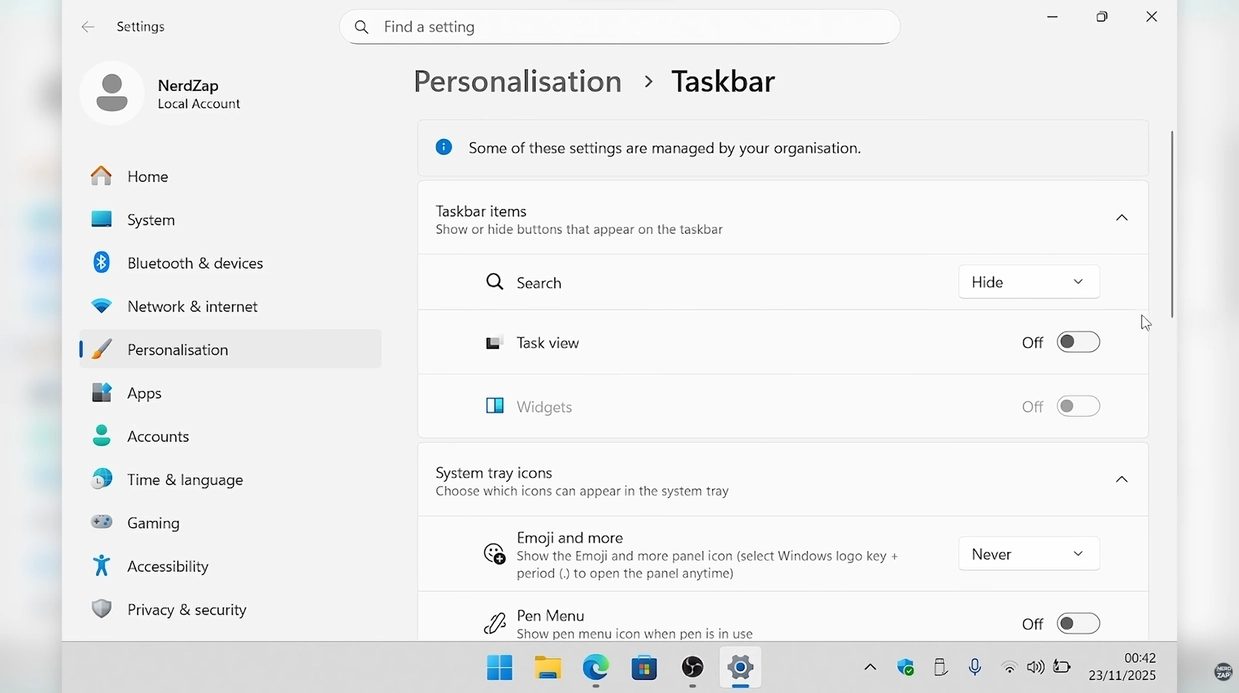Open OBS Studio from the taskbar
The width and height of the screenshot is (1239, 693).
point(692,667)
